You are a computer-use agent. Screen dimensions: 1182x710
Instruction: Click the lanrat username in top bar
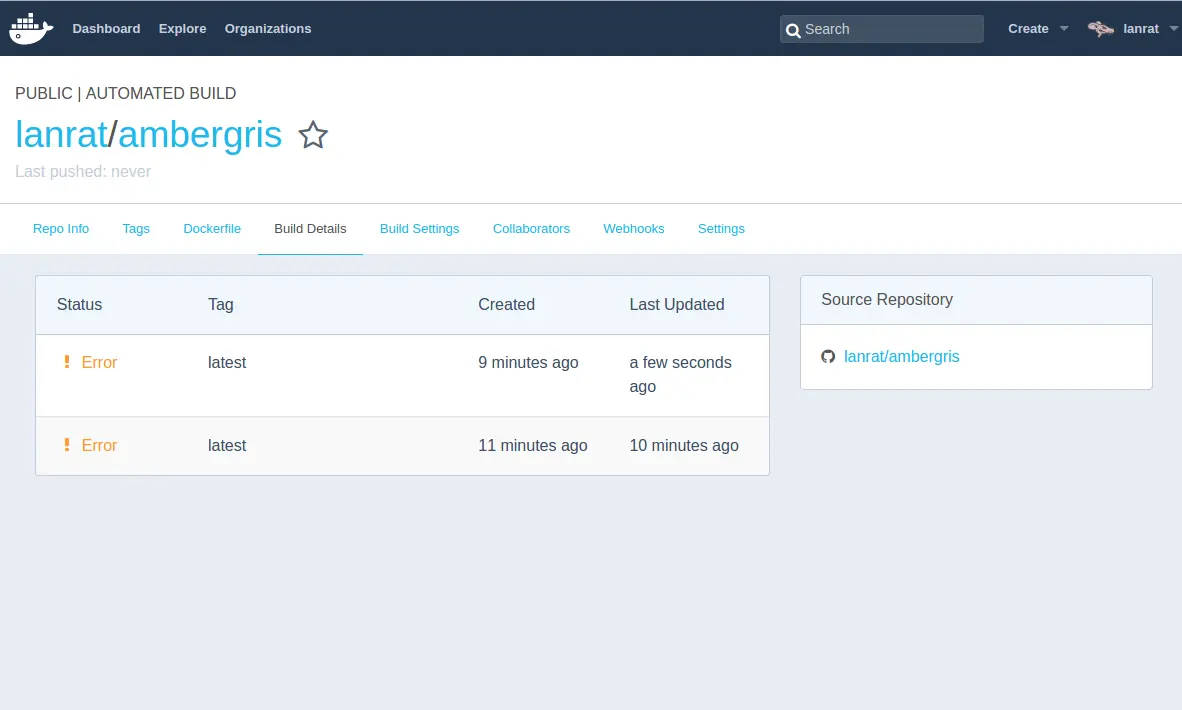1141,29
